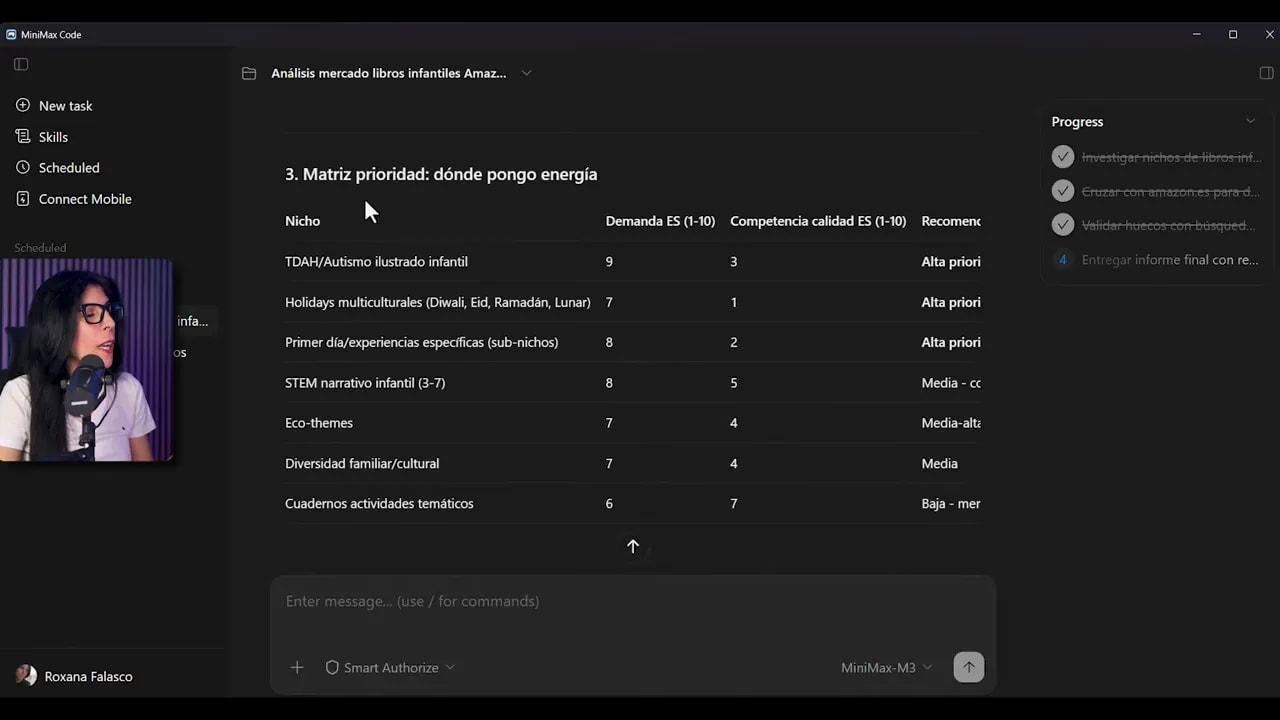The width and height of the screenshot is (1280, 720).
Task: Click the Progress panel heading
Action: (x=1077, y=121)
